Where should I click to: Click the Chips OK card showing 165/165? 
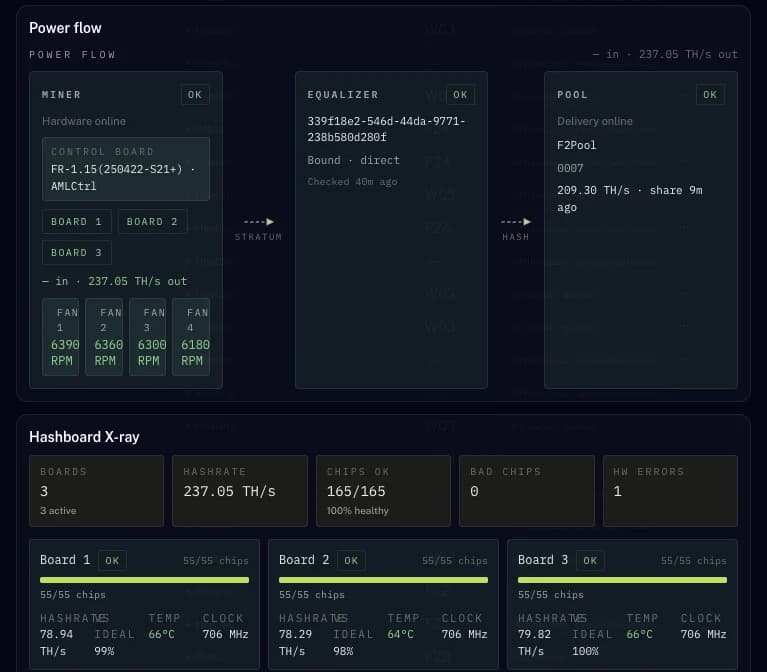[383, 491]
